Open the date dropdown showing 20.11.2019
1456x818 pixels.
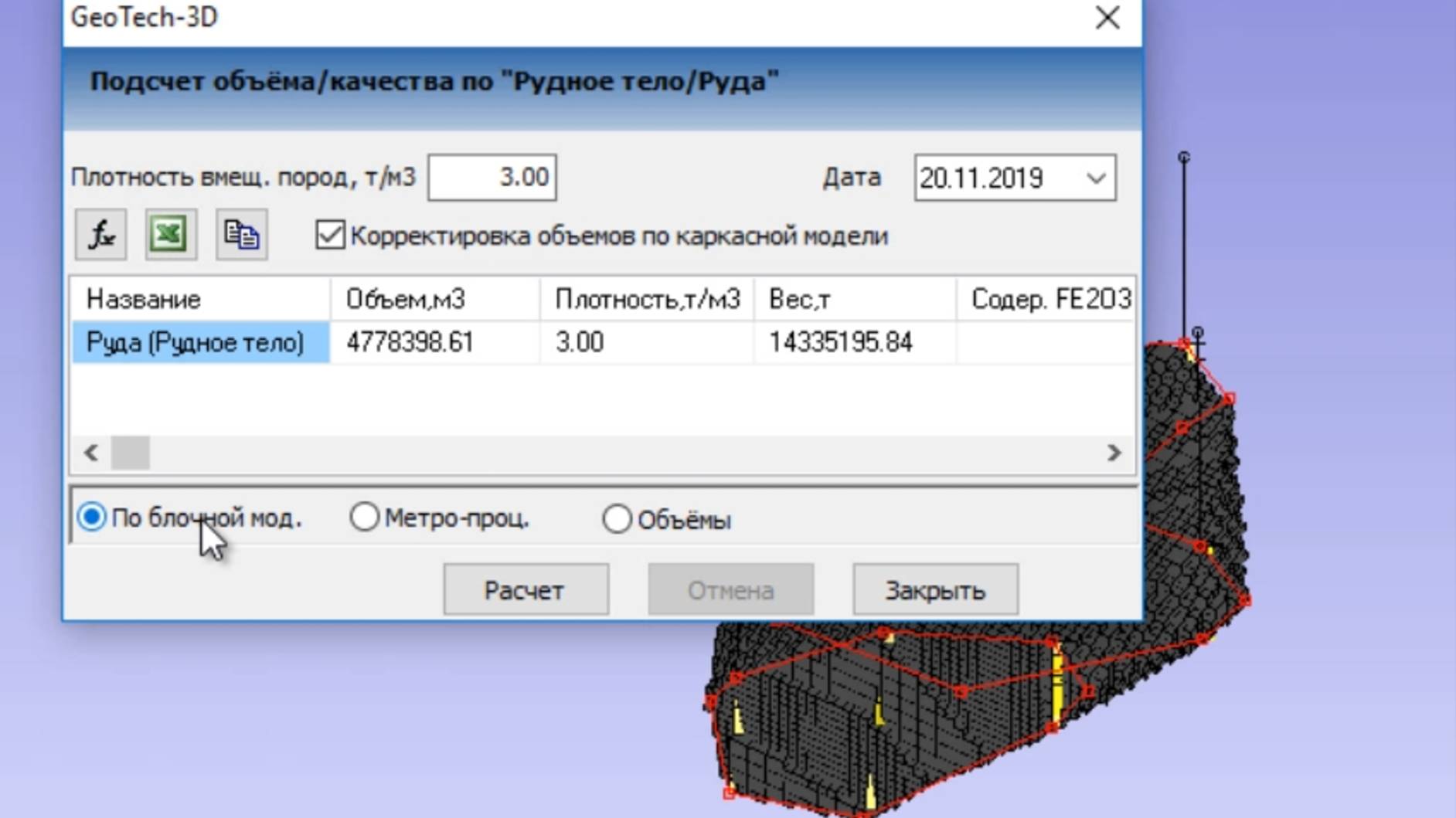[1097, 177]
